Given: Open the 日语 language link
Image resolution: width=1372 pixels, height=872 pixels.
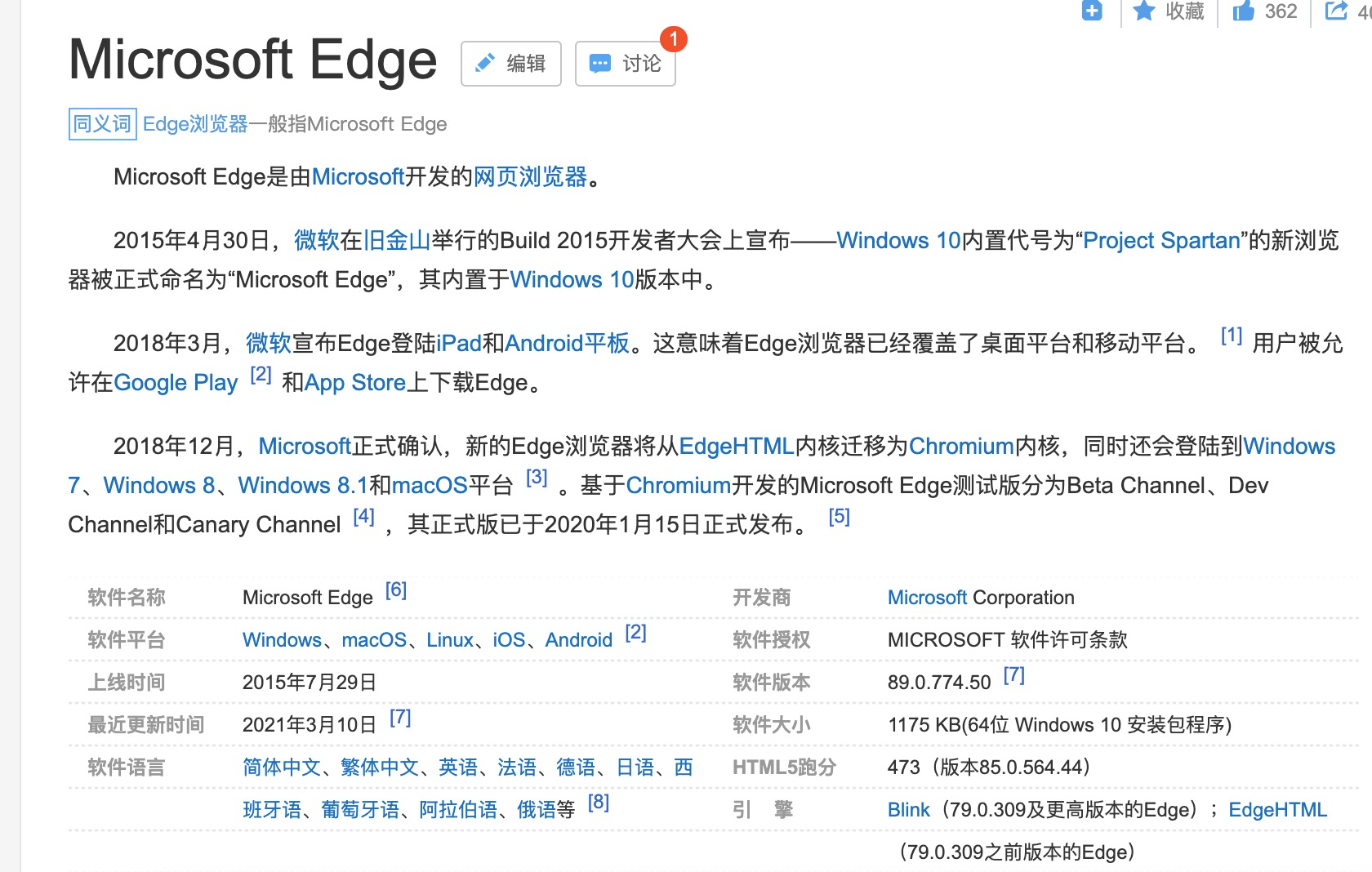Looking at the screenshot, I should (635, 767).
